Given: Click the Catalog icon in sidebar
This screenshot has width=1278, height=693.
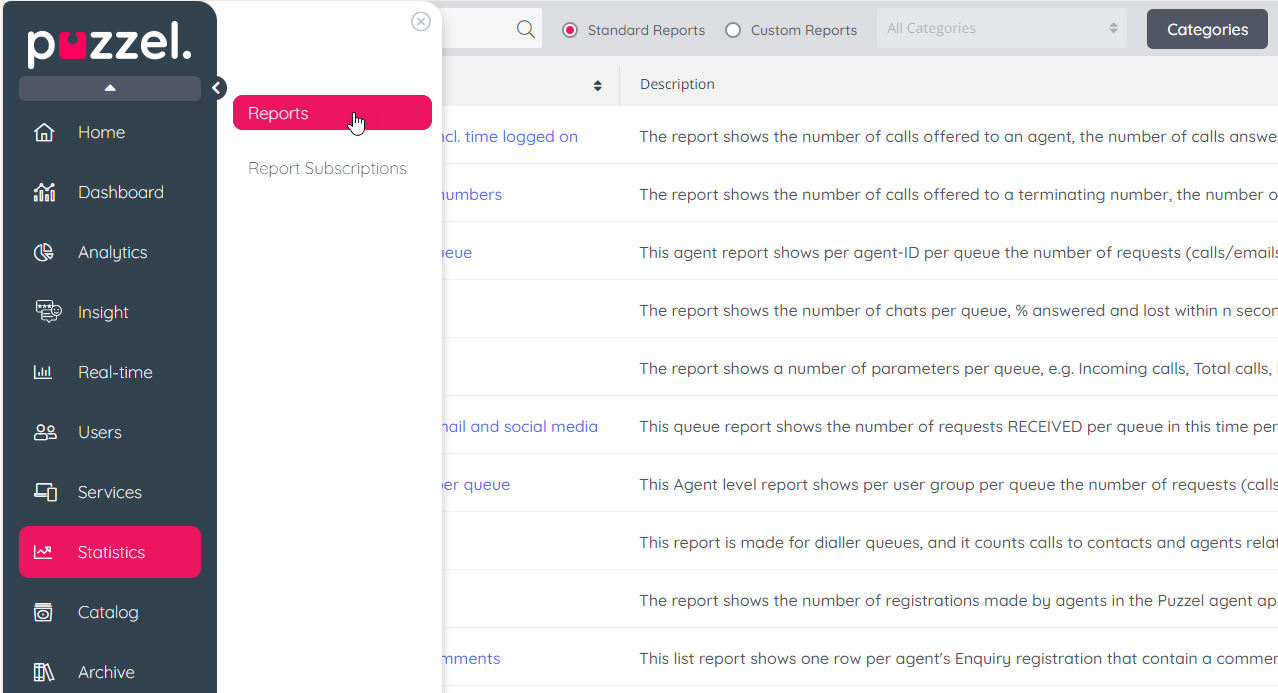Looking at the screenshot, I should point(43,612).
